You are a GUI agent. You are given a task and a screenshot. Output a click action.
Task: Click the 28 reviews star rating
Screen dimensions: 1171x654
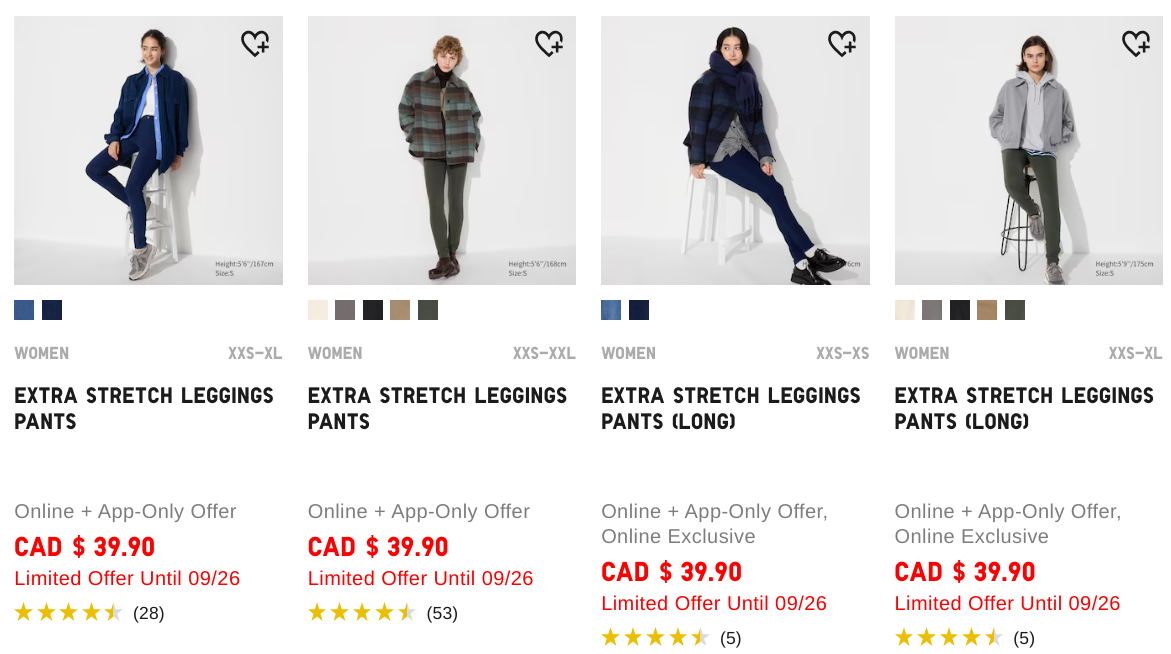pos(68,613)
